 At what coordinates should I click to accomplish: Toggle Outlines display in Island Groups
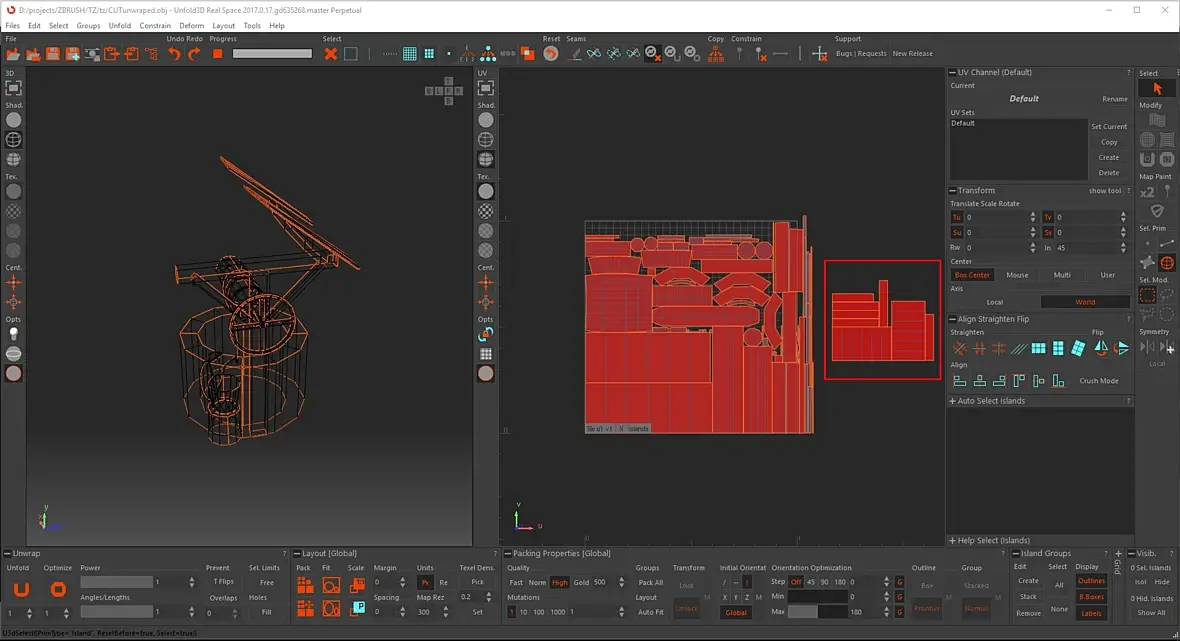tap(1091, 581)
